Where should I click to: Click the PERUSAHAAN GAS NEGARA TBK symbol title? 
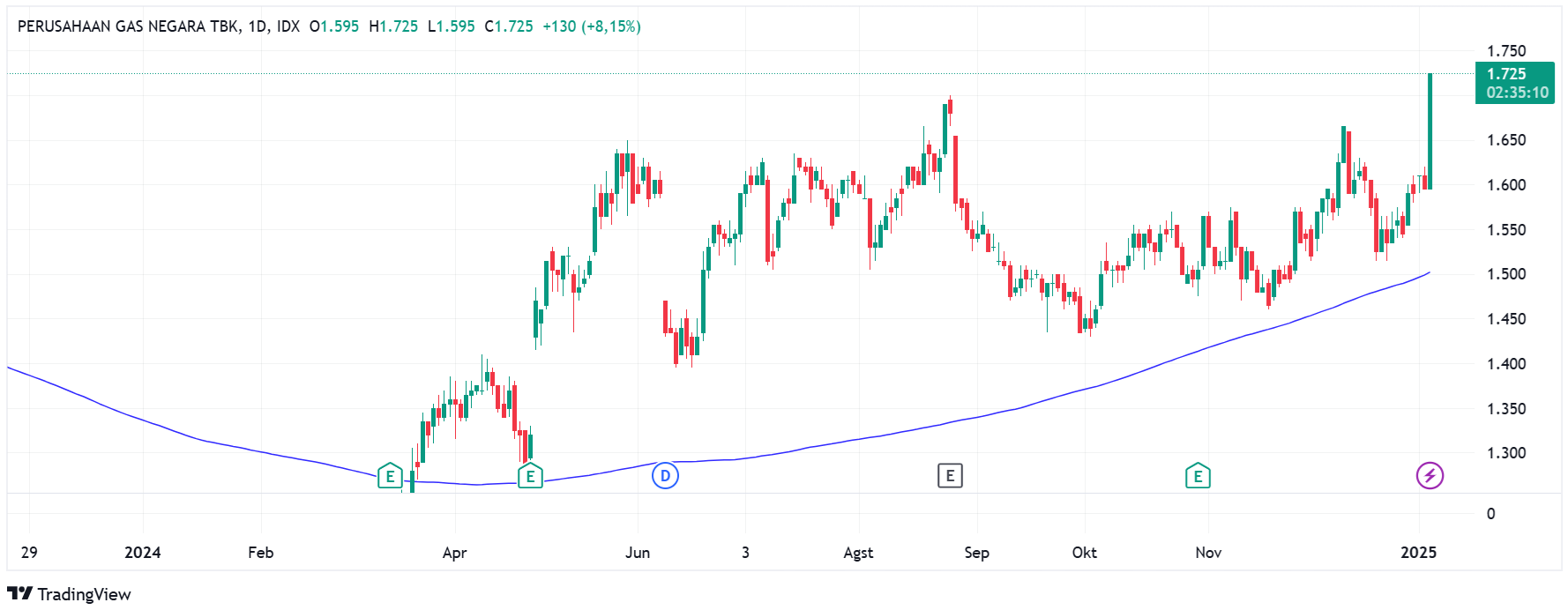pyautogui.click(x=127, y=26)
